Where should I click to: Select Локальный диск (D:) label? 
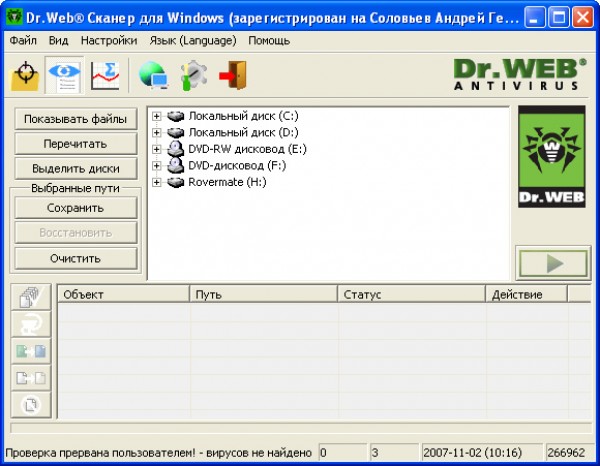(243, 132)
